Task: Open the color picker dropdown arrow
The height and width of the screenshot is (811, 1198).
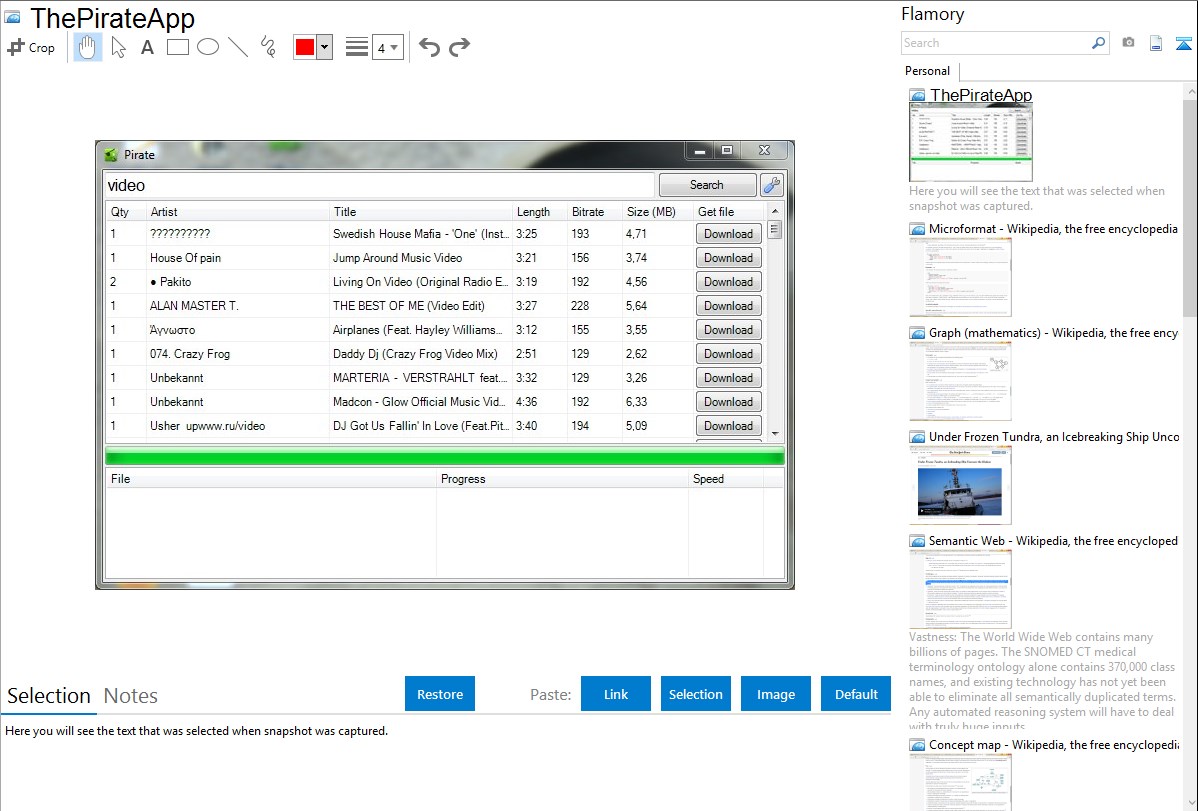Action: point(324,47)
